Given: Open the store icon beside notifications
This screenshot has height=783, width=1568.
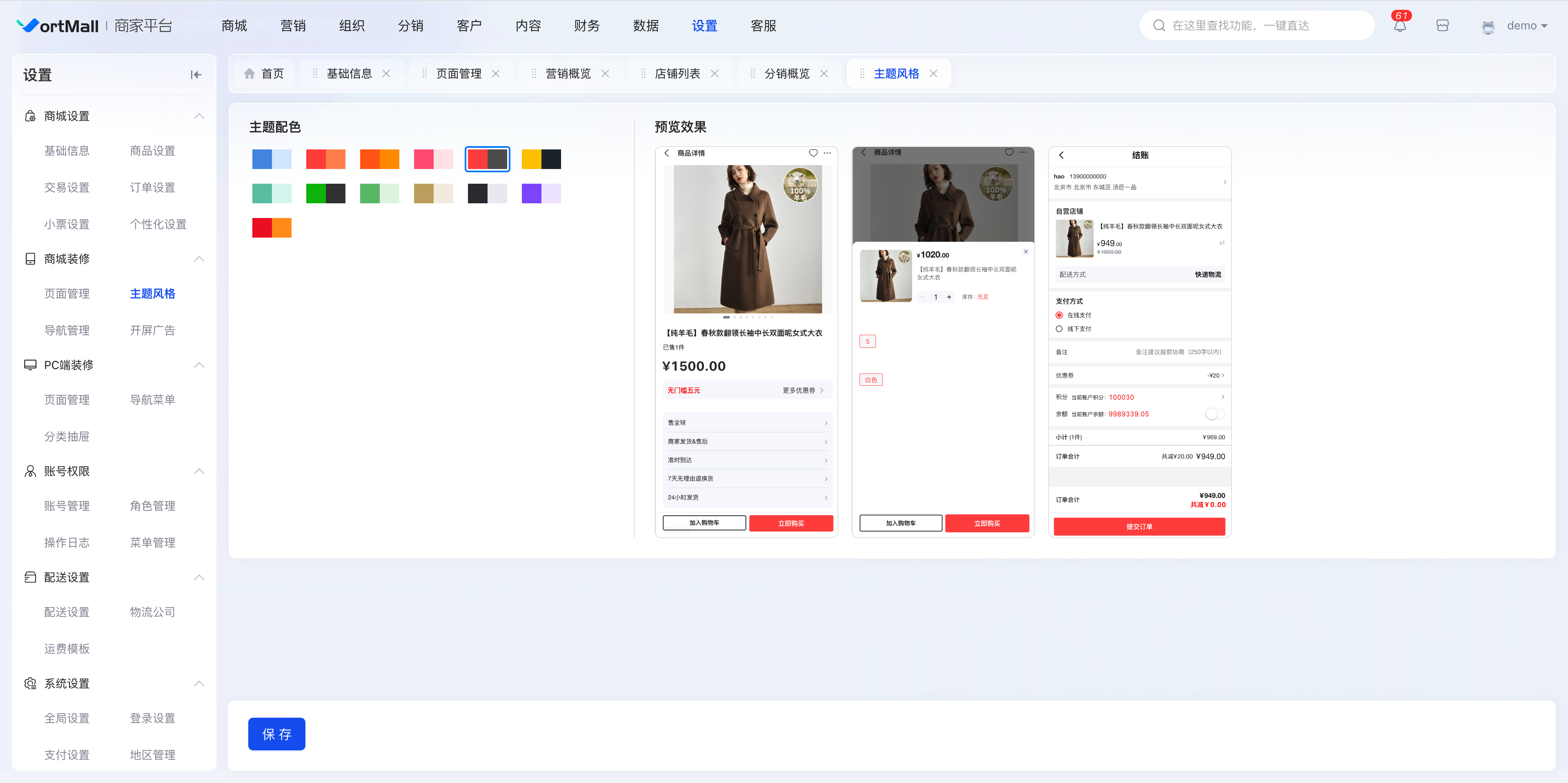Looking at the screenshot, I should 1442,26.
